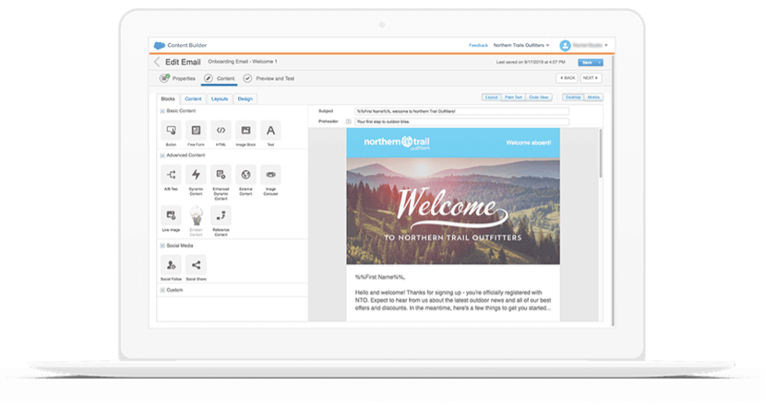
Task: Switch to the Blocks tab
Action: tap(168, 99)
